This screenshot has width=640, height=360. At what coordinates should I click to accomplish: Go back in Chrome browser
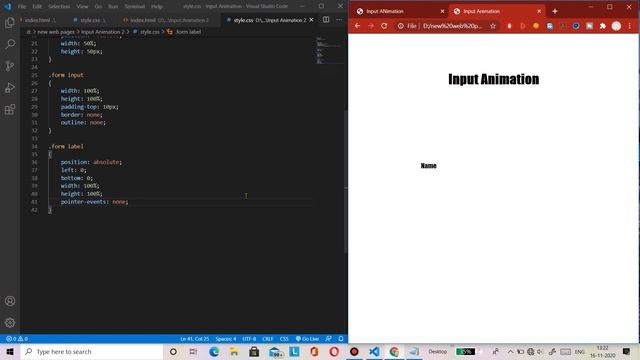[358, 26]
